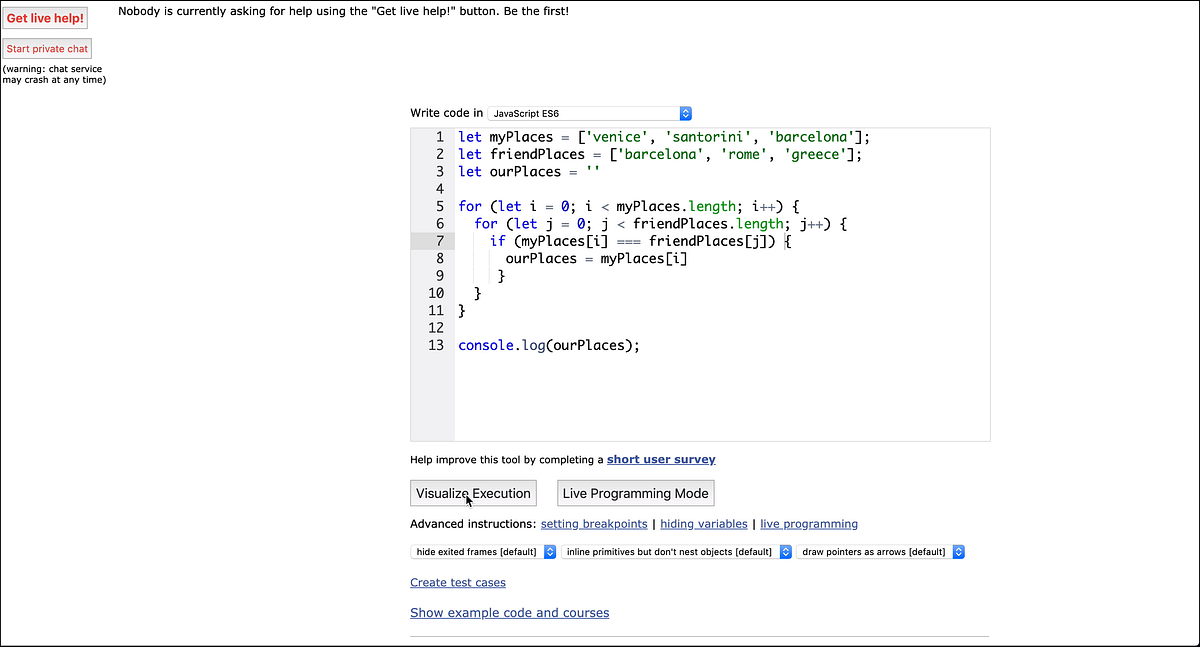Open the hiding variables instructions

[x=704, y=523]
